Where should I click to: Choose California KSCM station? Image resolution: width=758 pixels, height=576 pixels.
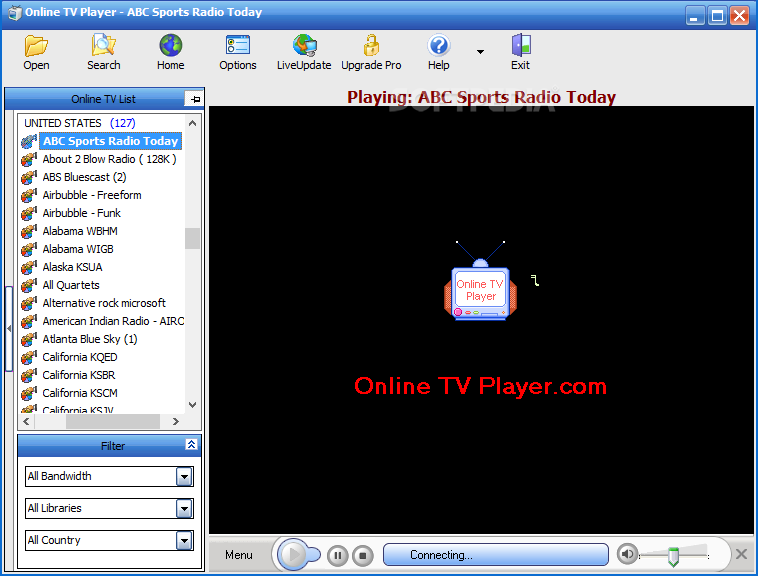[80, 393]
